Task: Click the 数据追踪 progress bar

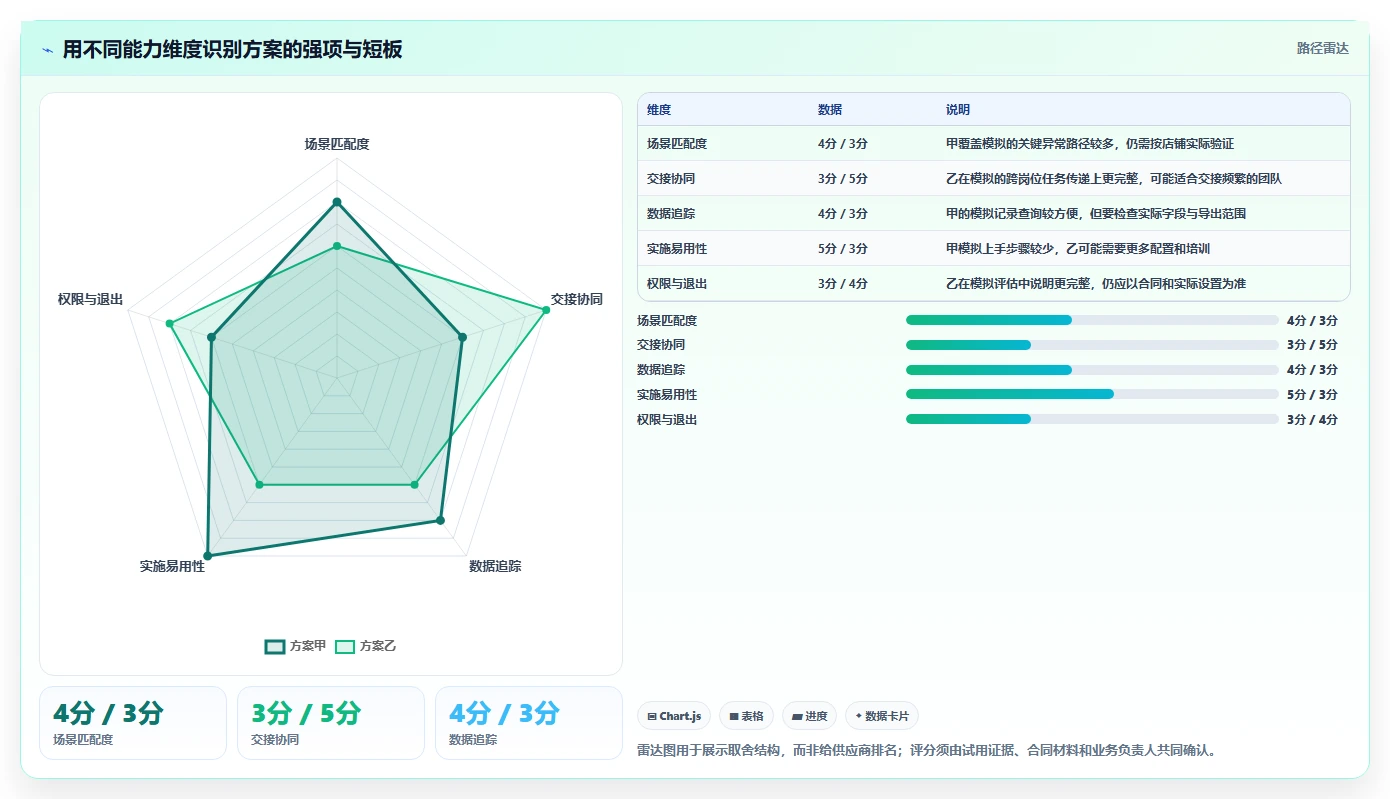Action: (1092, 370)
